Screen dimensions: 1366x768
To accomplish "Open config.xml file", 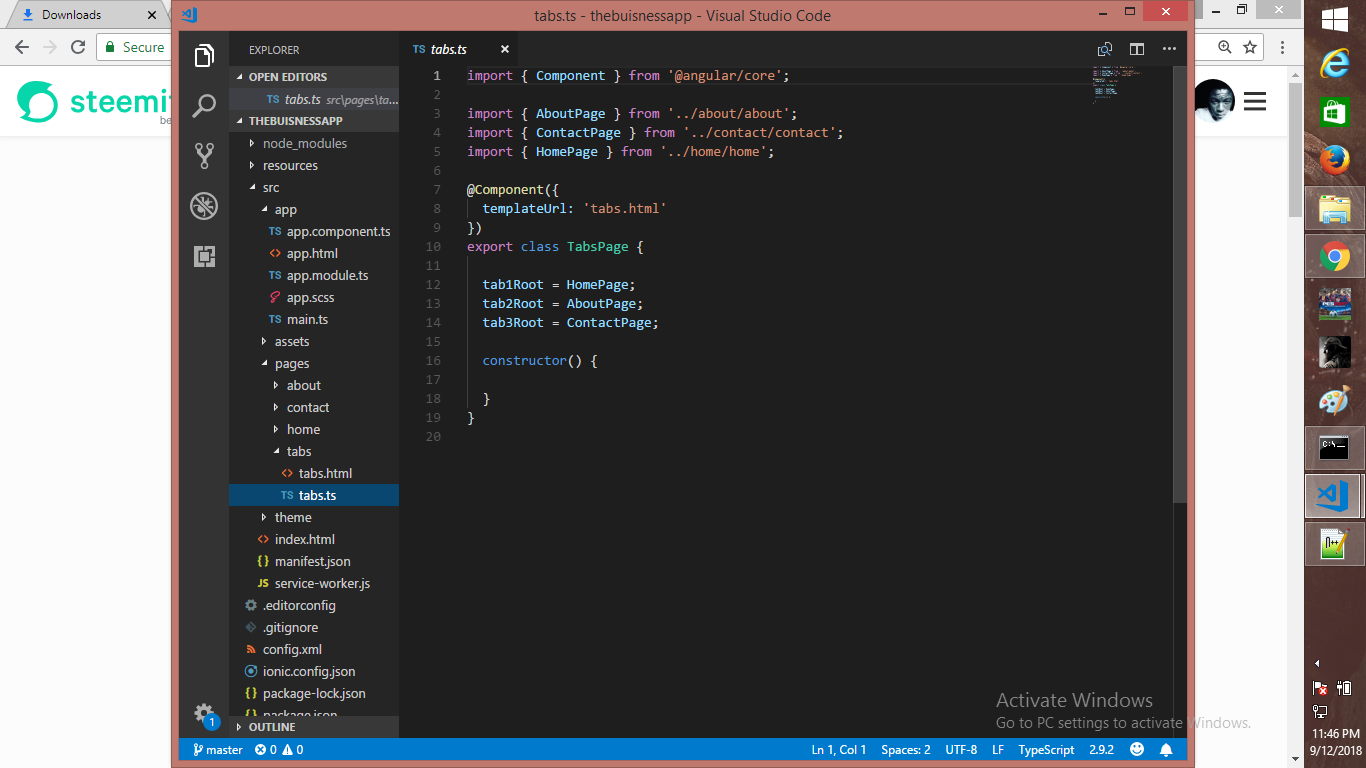I will coord(314,649).
